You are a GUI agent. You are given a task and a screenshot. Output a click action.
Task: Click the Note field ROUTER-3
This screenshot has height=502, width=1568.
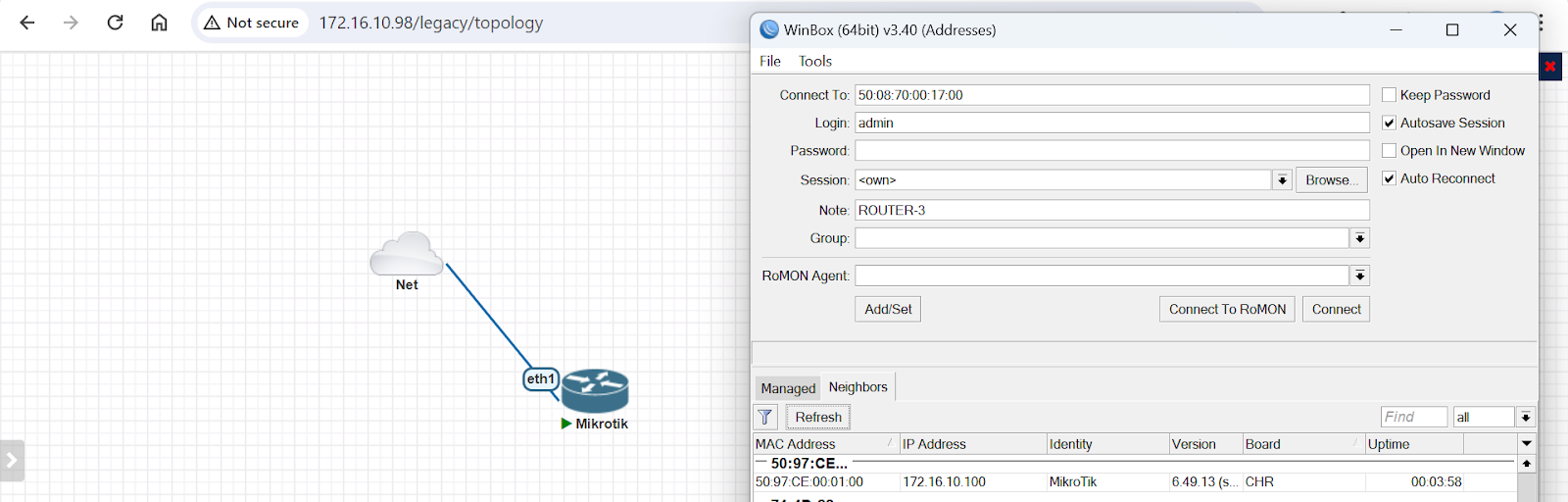point(1112,210)
